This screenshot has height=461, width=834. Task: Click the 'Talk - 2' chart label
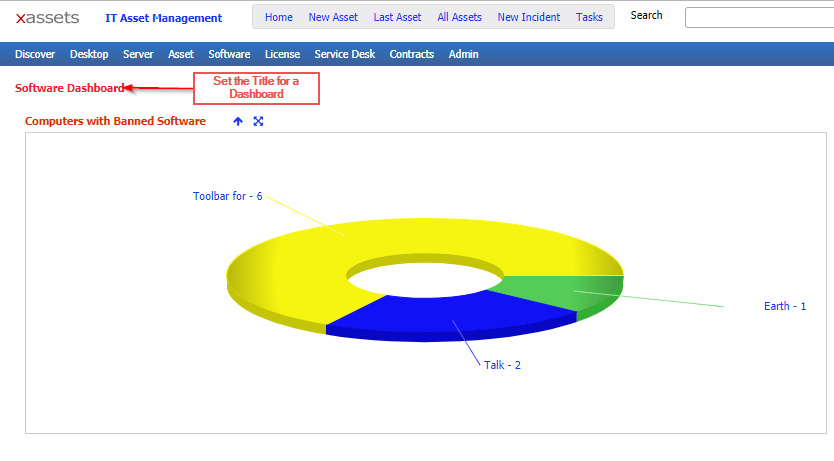(x=502, y=365)
